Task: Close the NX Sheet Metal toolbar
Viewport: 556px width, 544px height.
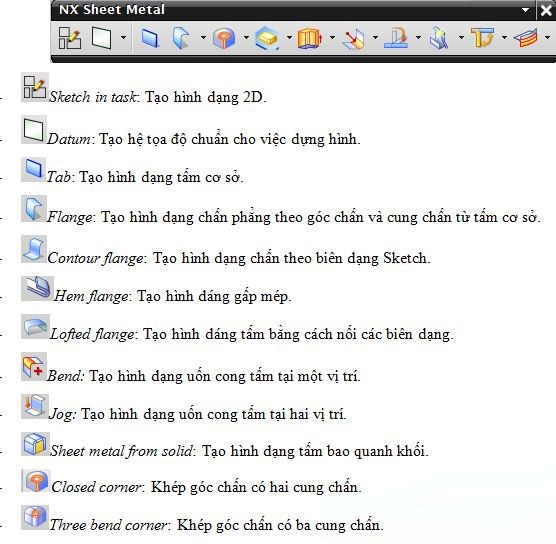Action: pos(546,10)
